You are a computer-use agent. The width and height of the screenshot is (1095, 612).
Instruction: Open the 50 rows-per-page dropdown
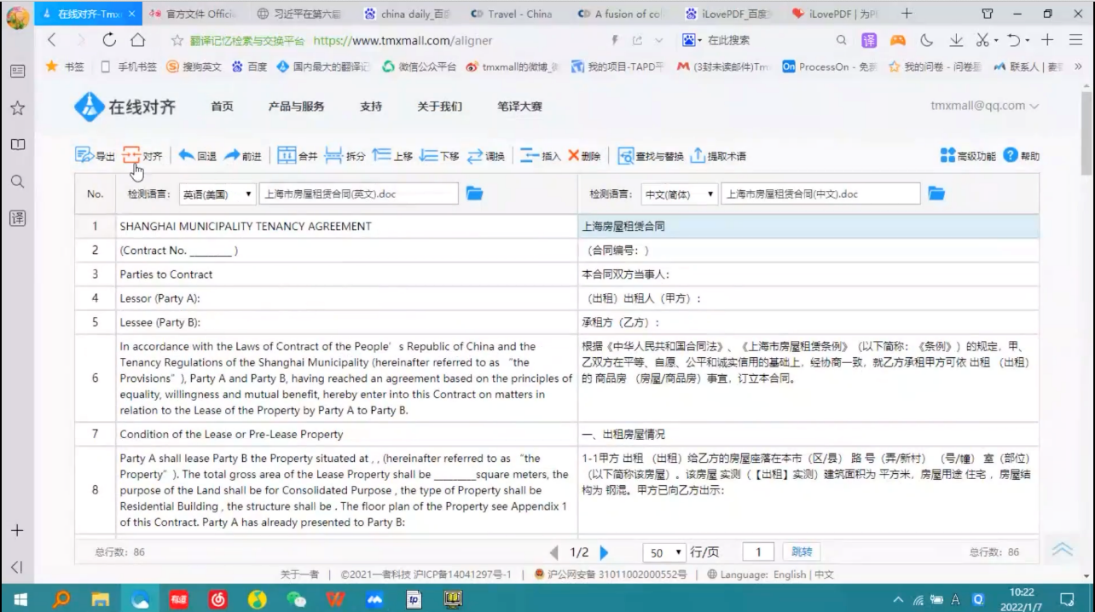click(664, 552)
